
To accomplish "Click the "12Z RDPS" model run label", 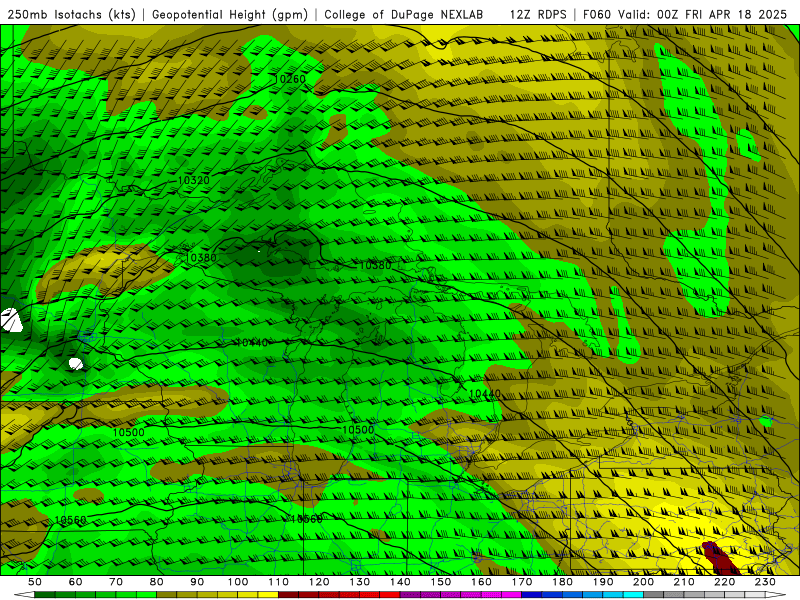I will (x=538, y=14).
